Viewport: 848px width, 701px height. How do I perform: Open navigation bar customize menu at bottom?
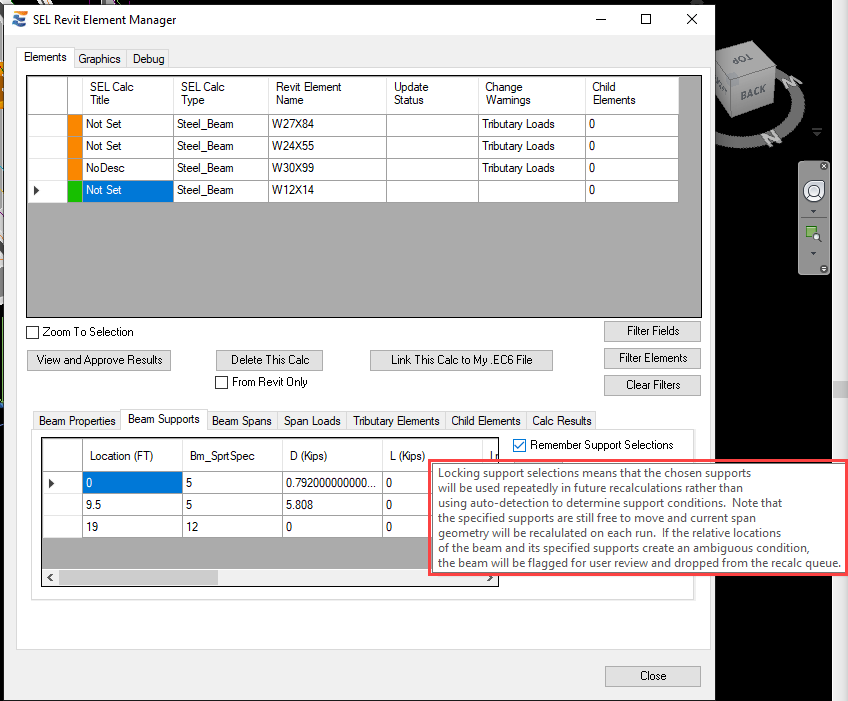coord(823,269)
